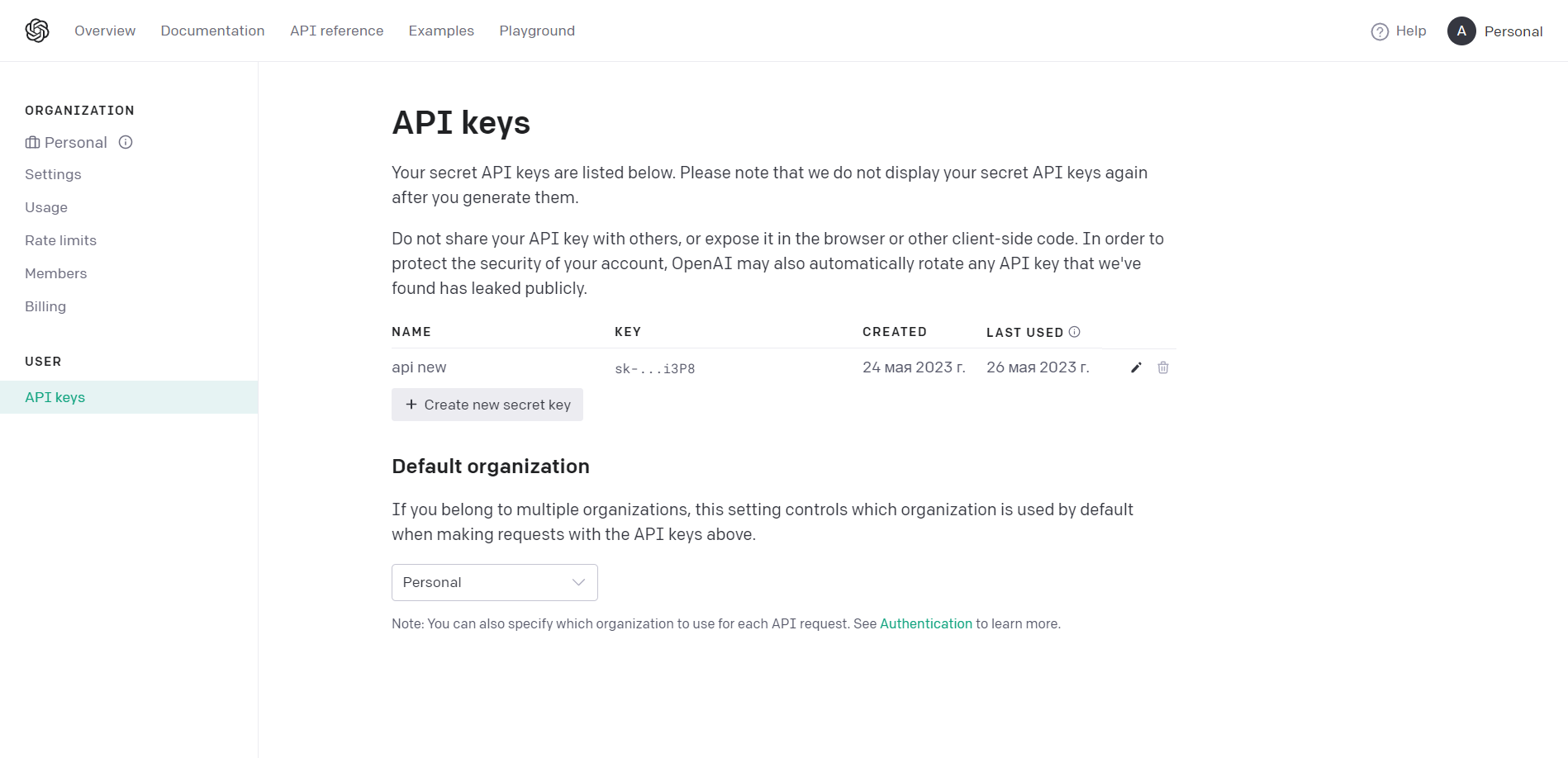Image resolution: width=1568 pixels, height=758 pixels.
Task: Navigate to Billing in the sidebar
Action: point(45,306)
